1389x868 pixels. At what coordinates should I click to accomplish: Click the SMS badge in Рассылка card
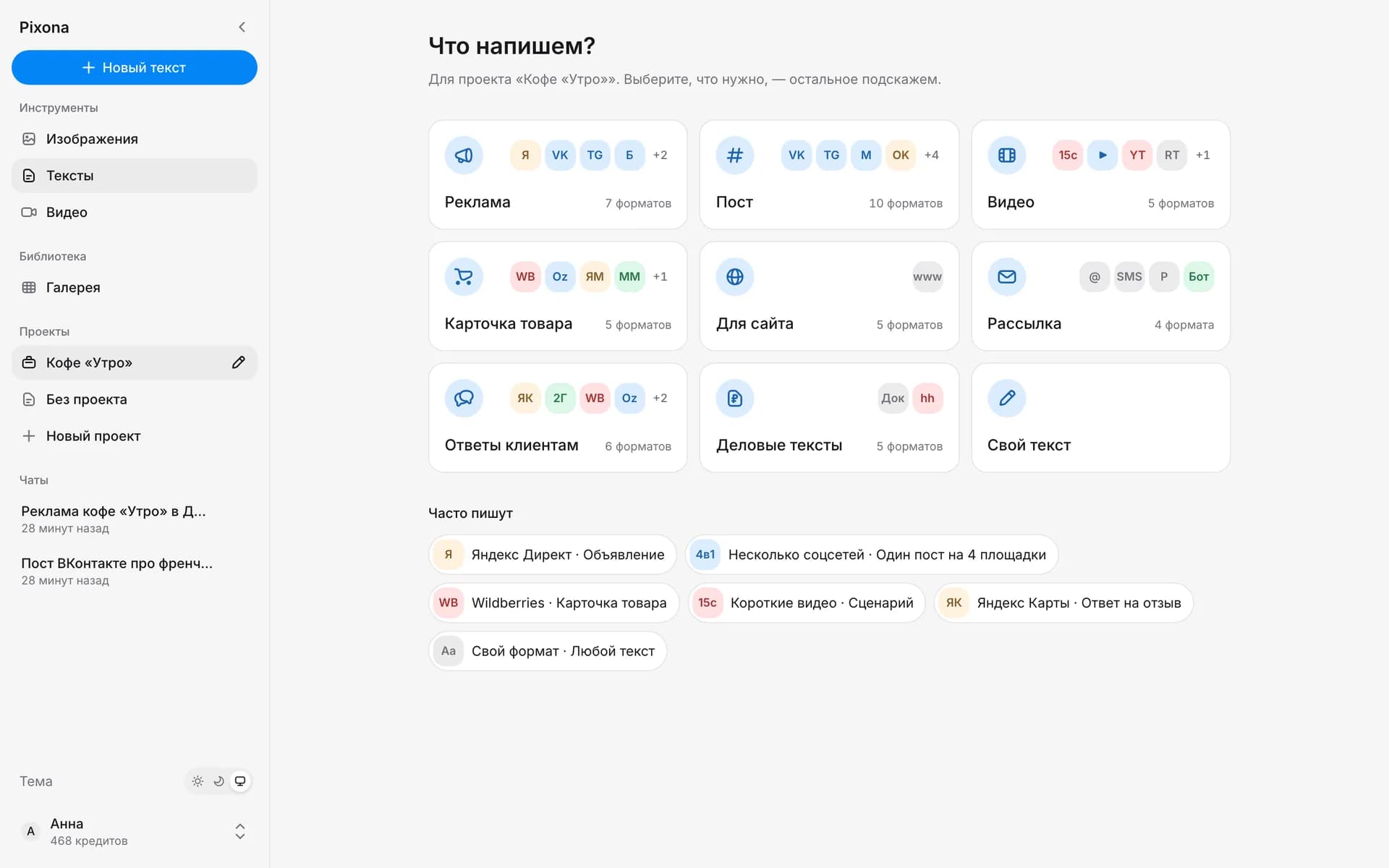(1129, 277)
